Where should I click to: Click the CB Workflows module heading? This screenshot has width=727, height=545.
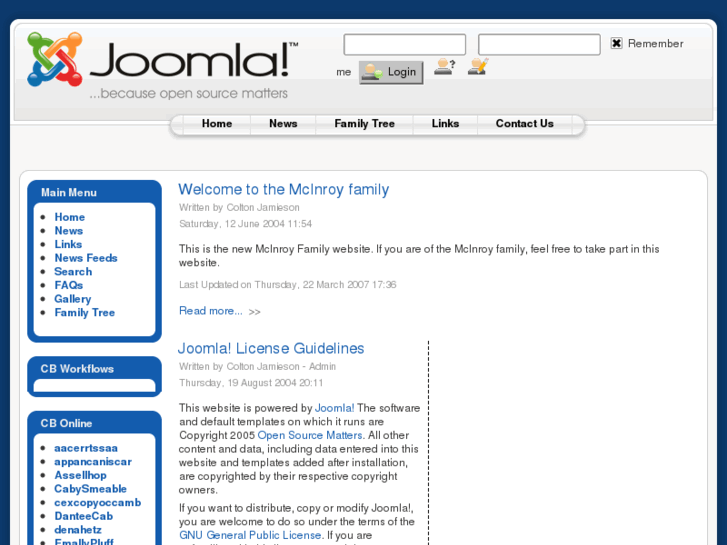point(77,369)
